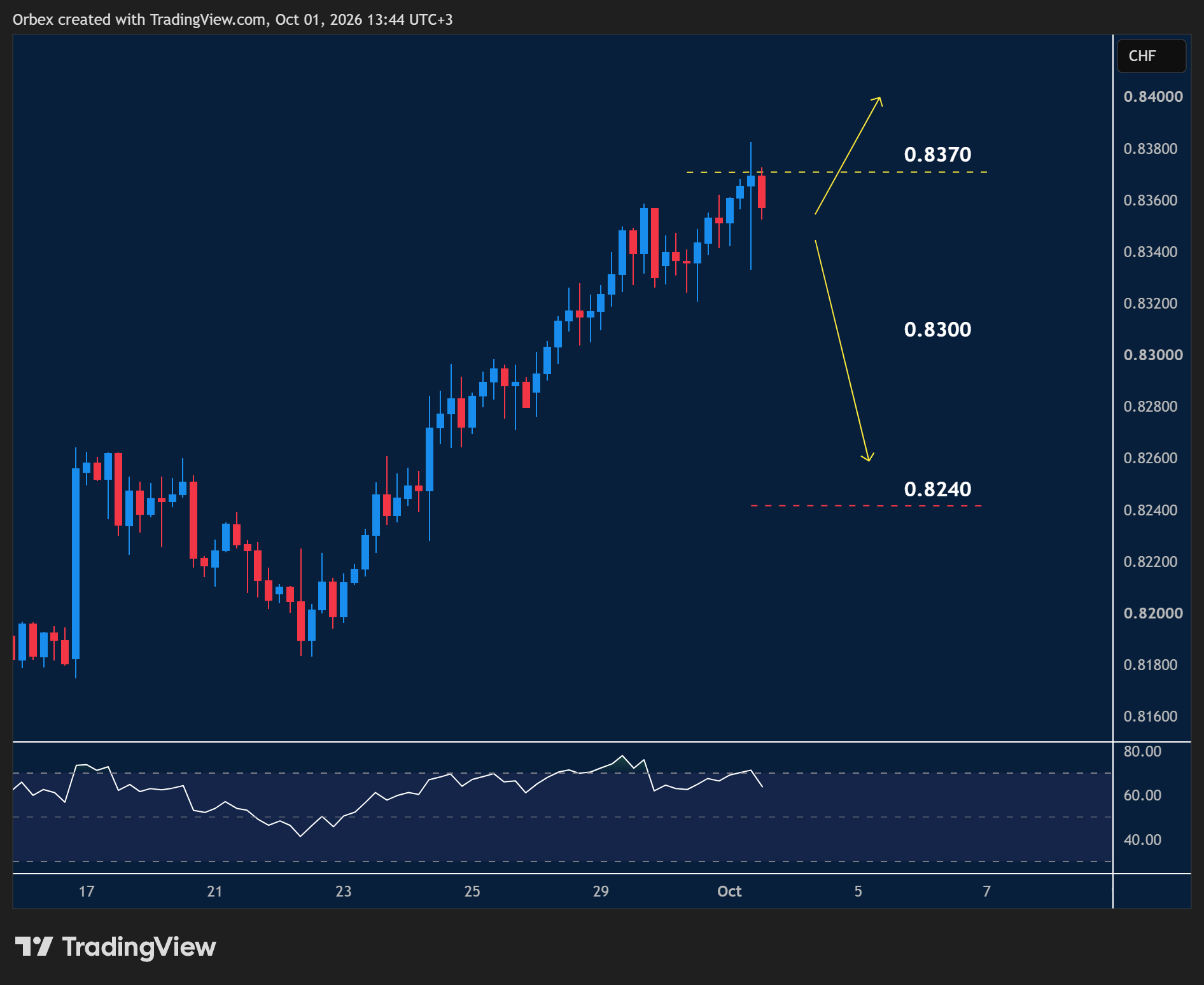Select the 0.83600 price scale value
The image size is (1204, 985).
(1151, 200)
